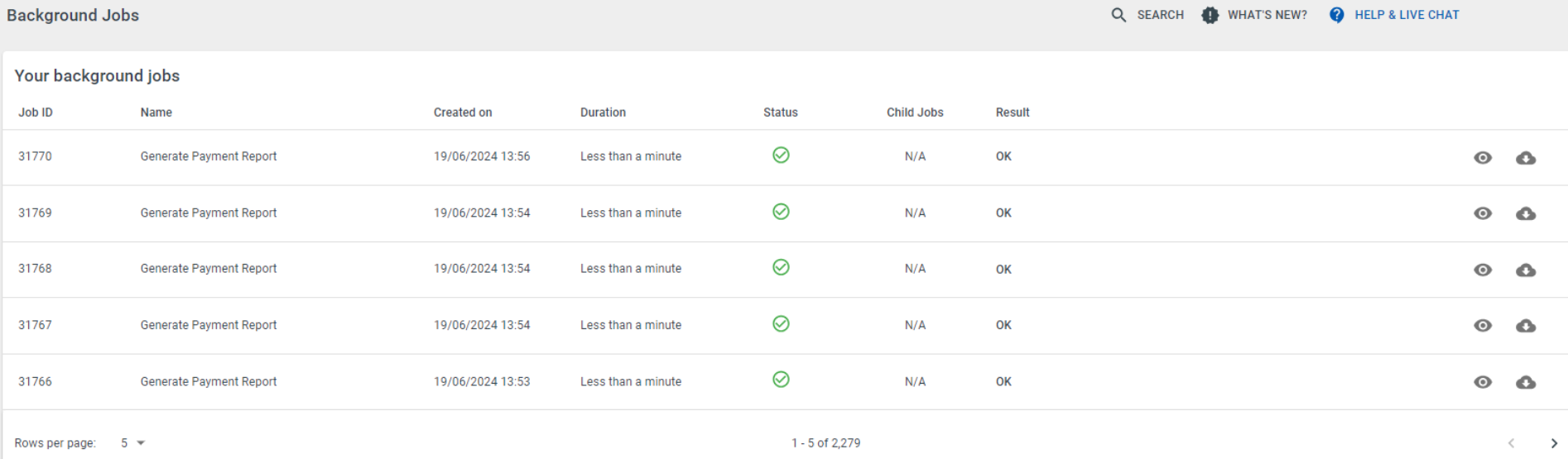View details of job 31767
This screenshot has width=1568, height=459.
tap(1483, 326)
